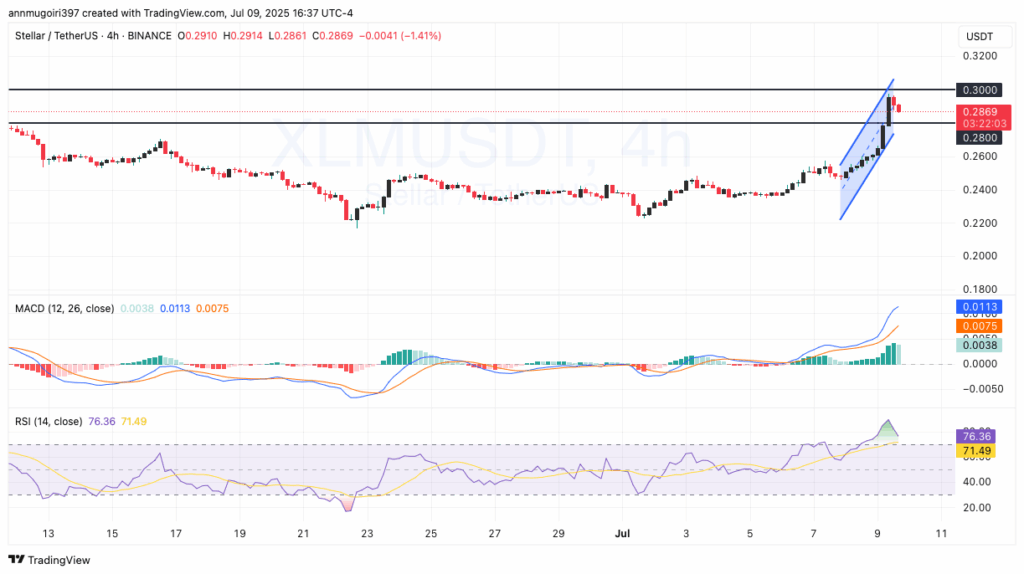This screenshot has height=574, width=1024.
Task: Select the RSI (14, close) indicator title
Action: click(48, 421)
